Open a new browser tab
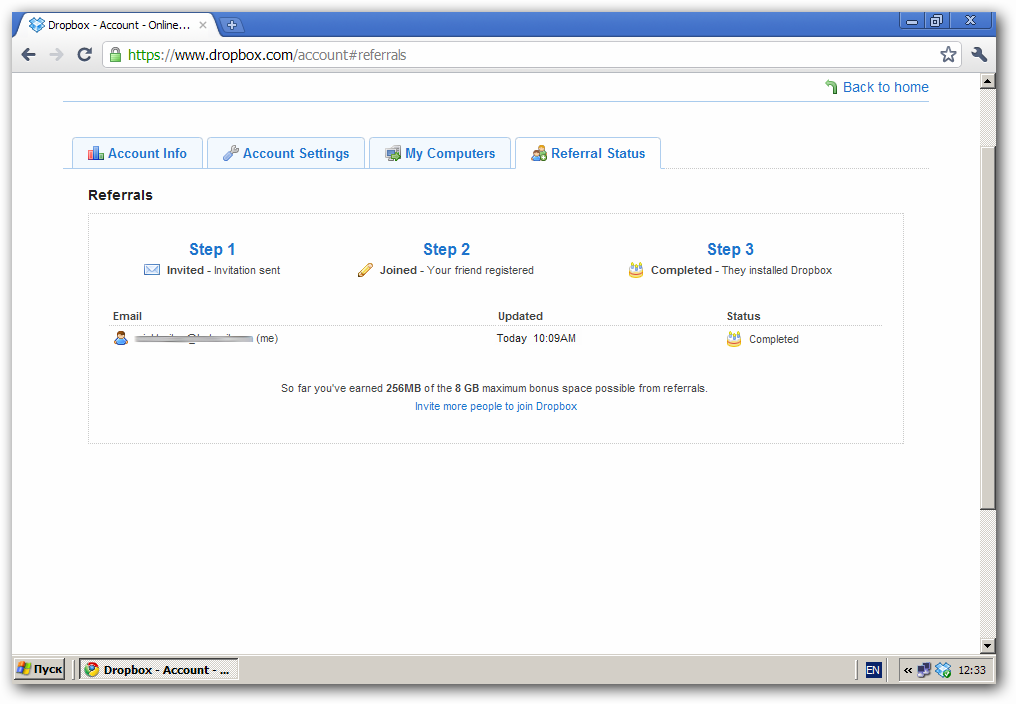Screen dimensions: 1016x704 click(231, 25)
